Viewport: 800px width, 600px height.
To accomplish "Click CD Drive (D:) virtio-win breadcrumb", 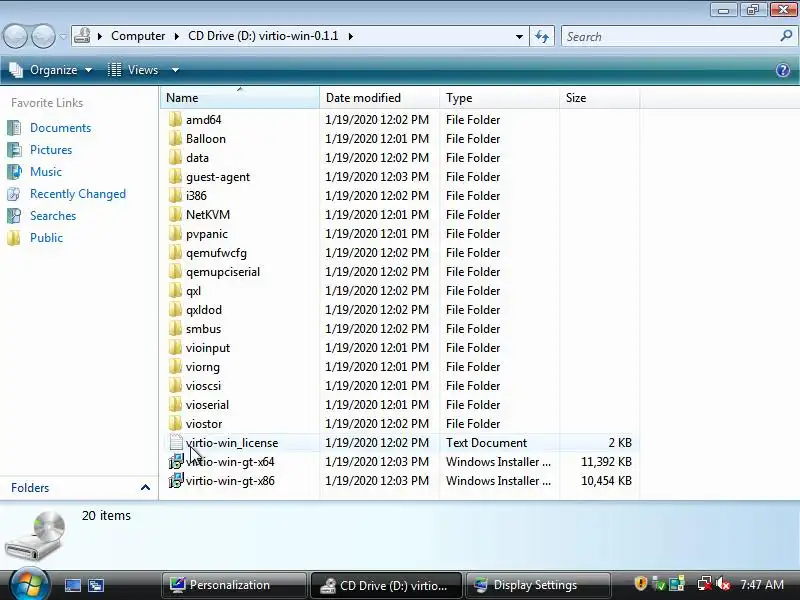I will [x=263, y=36].
